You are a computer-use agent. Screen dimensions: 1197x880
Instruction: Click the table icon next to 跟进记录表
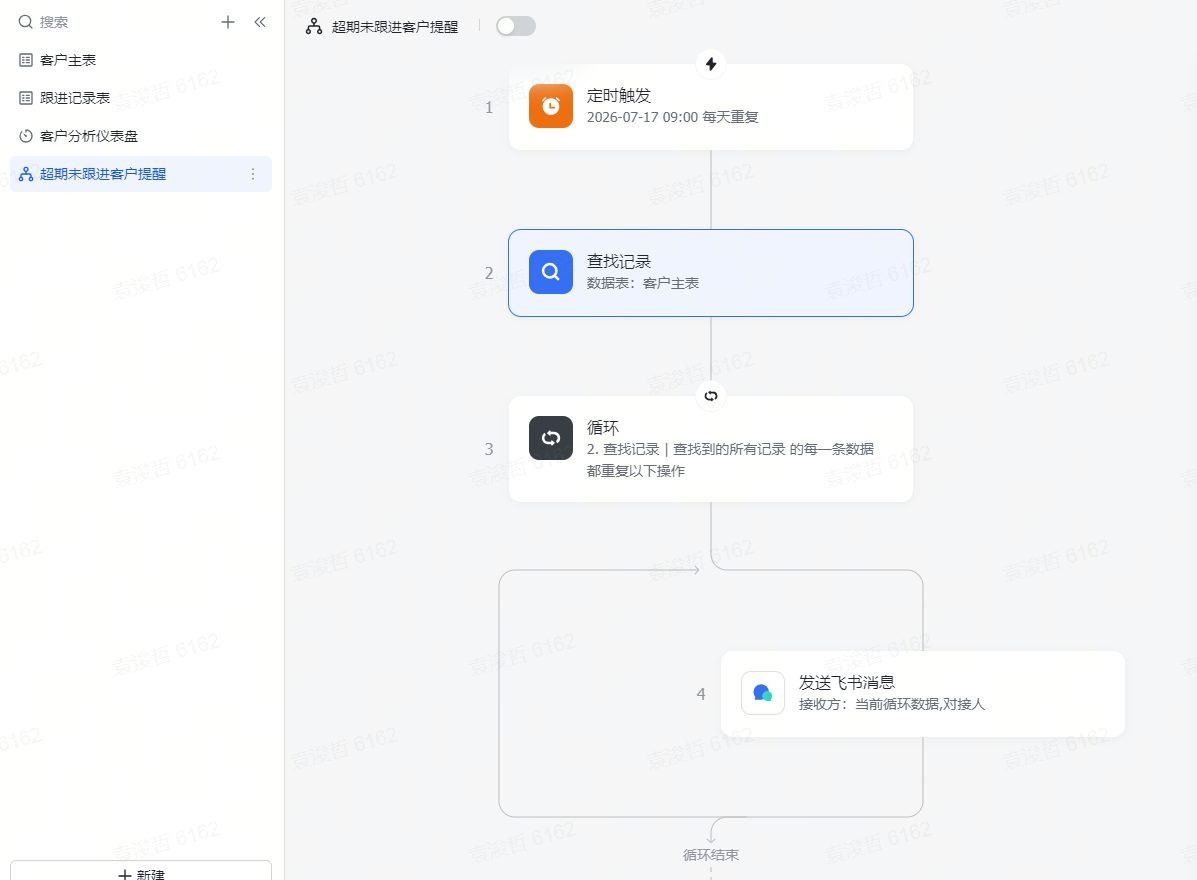click(x=26, y=98)
